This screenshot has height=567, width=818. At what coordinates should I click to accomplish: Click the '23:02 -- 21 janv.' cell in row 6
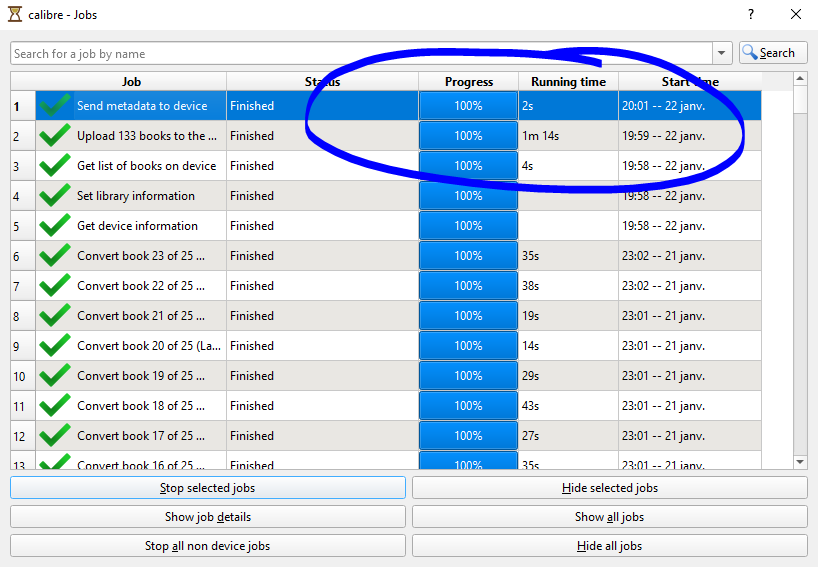(690, 256)
